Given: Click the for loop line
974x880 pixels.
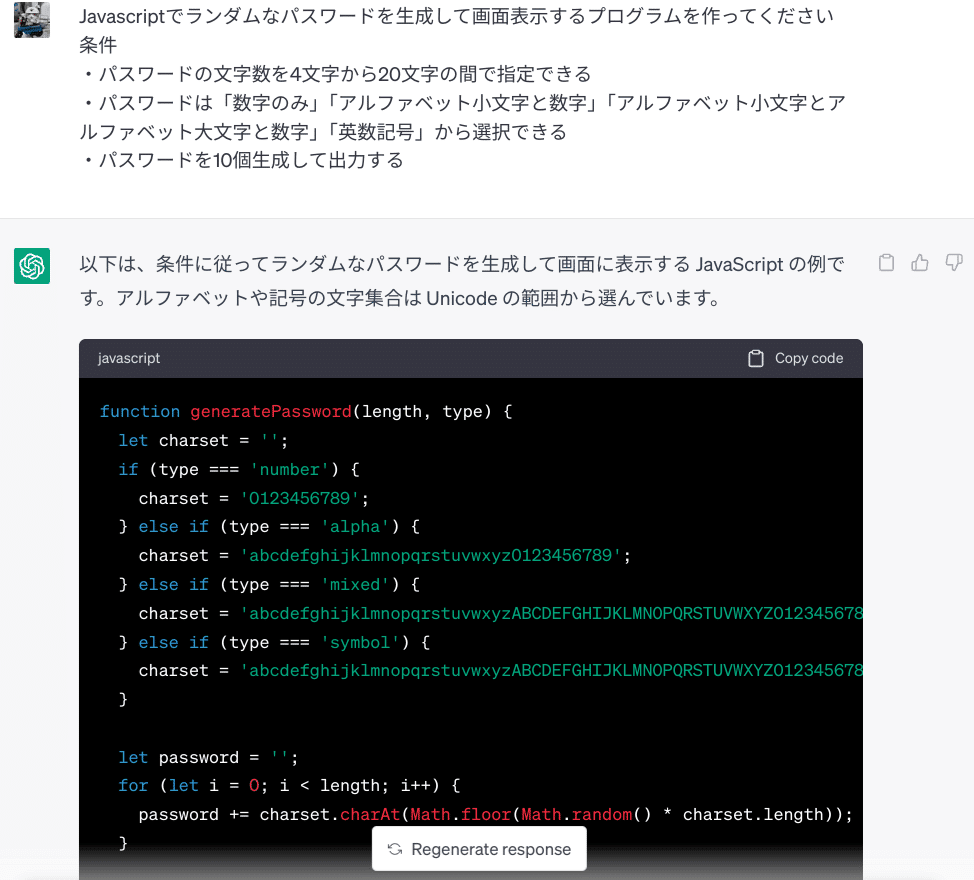Looking at the screenshot, I should (289, 786).
